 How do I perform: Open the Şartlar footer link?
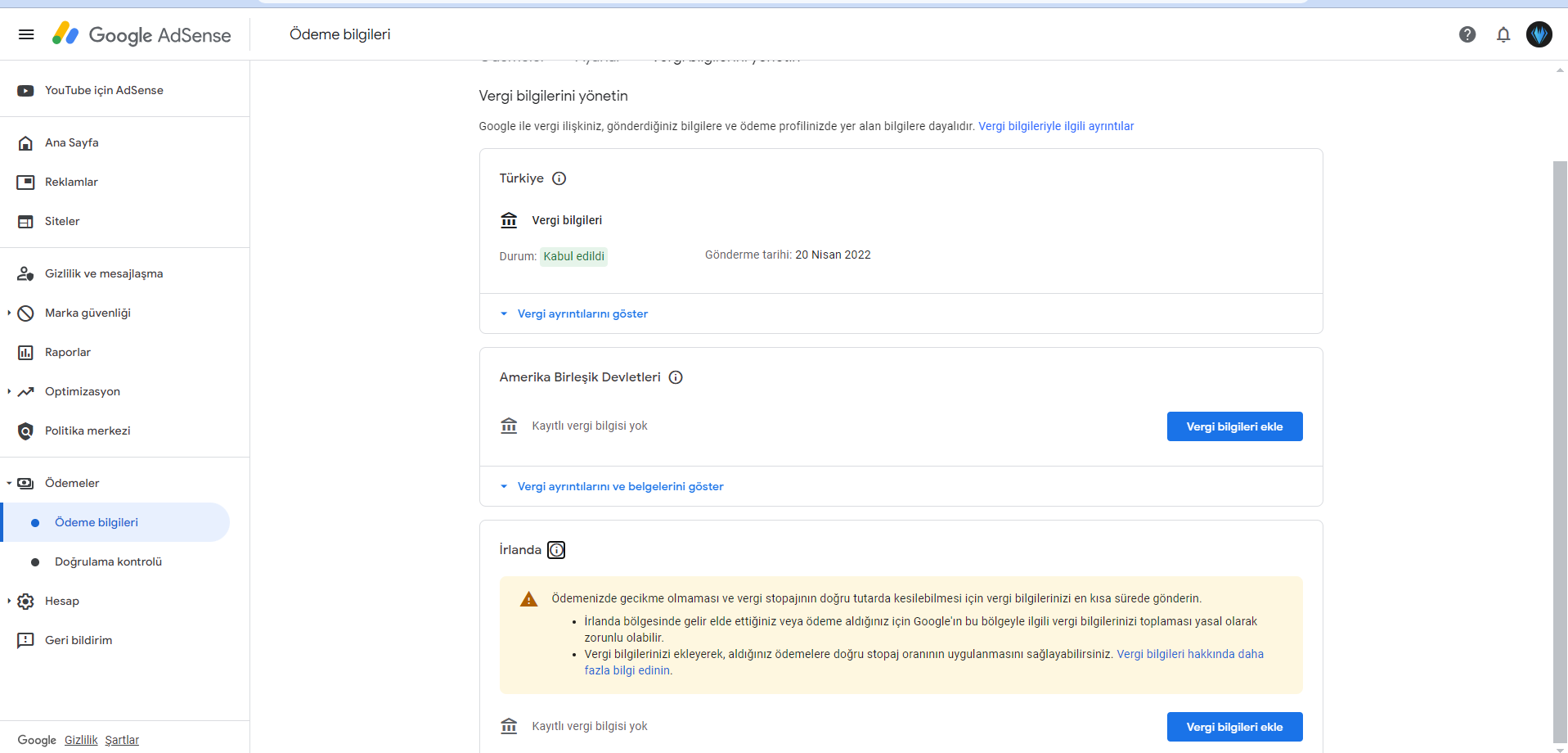[x=122, y=740]
